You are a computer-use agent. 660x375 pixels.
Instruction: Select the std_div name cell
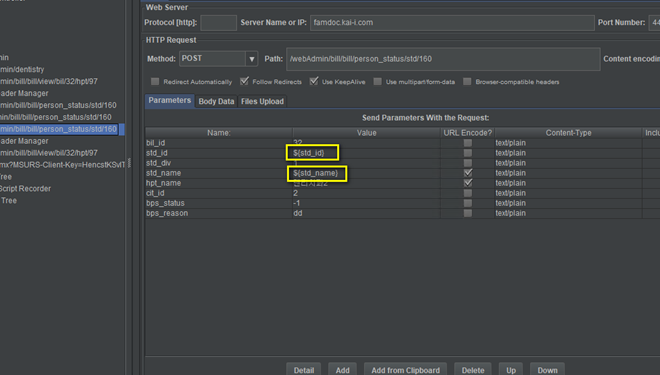[219, 163]
